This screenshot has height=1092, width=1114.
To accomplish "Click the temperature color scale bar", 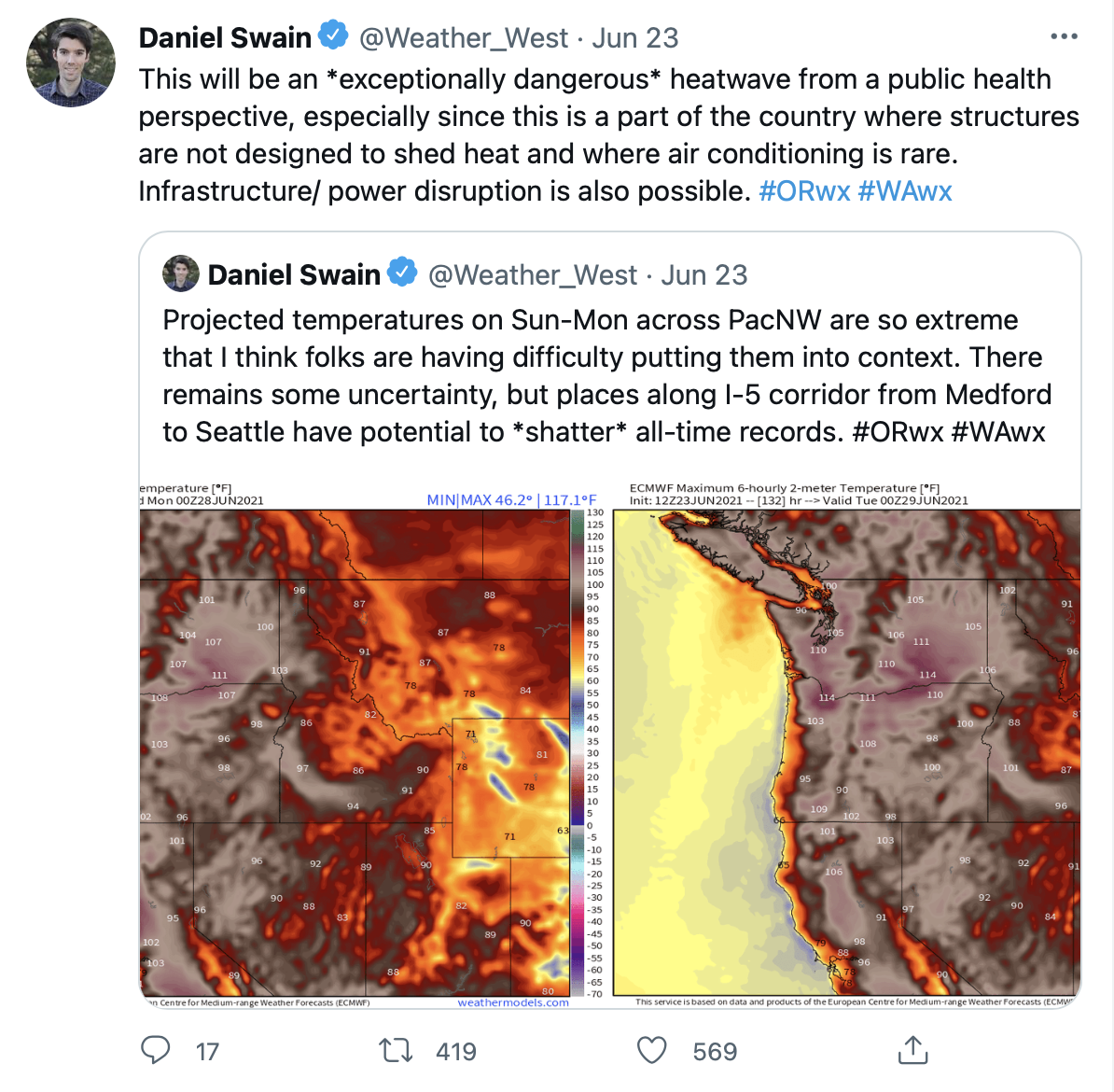I will 577,751.
